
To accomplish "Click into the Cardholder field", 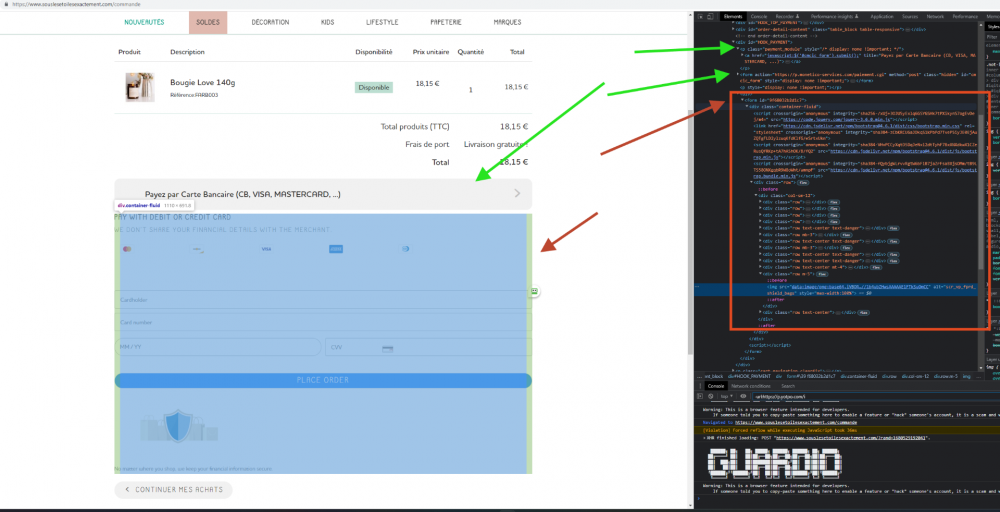I will pyautogui.click(x=323, y=299).
